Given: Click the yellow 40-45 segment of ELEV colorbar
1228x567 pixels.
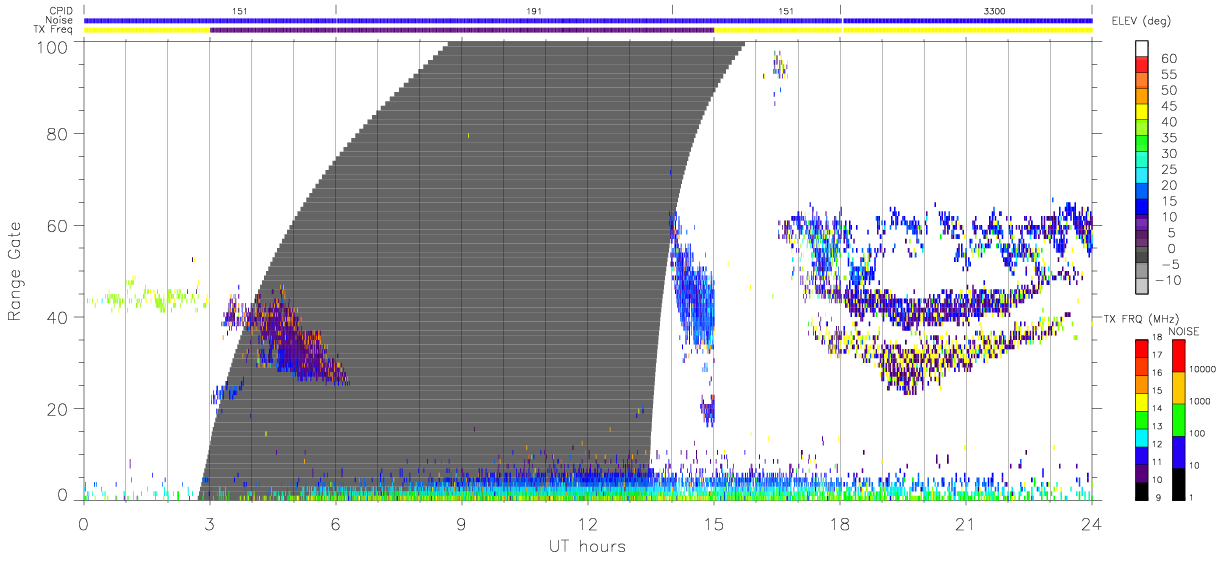Looking at the screenshot, I should pos(1143,113).
